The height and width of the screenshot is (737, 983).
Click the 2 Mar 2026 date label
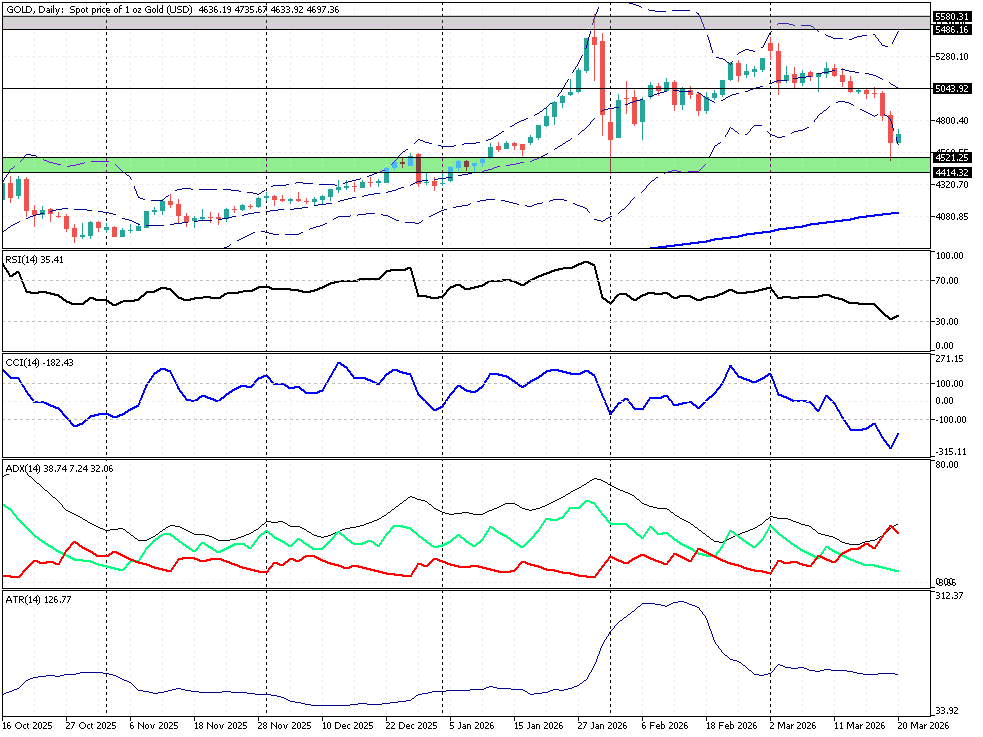792,725
